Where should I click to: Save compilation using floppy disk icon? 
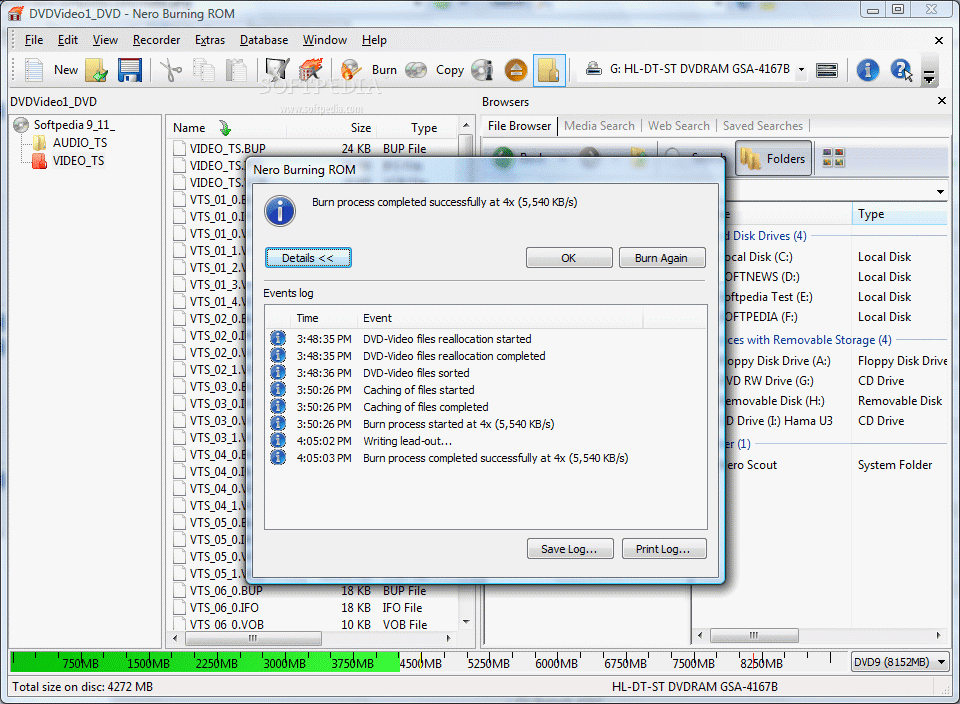coord(130,70)
